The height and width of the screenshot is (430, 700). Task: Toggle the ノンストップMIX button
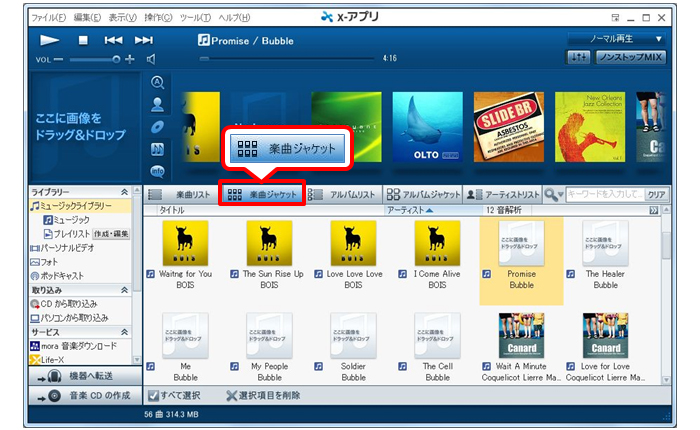(x=630, y=59)
